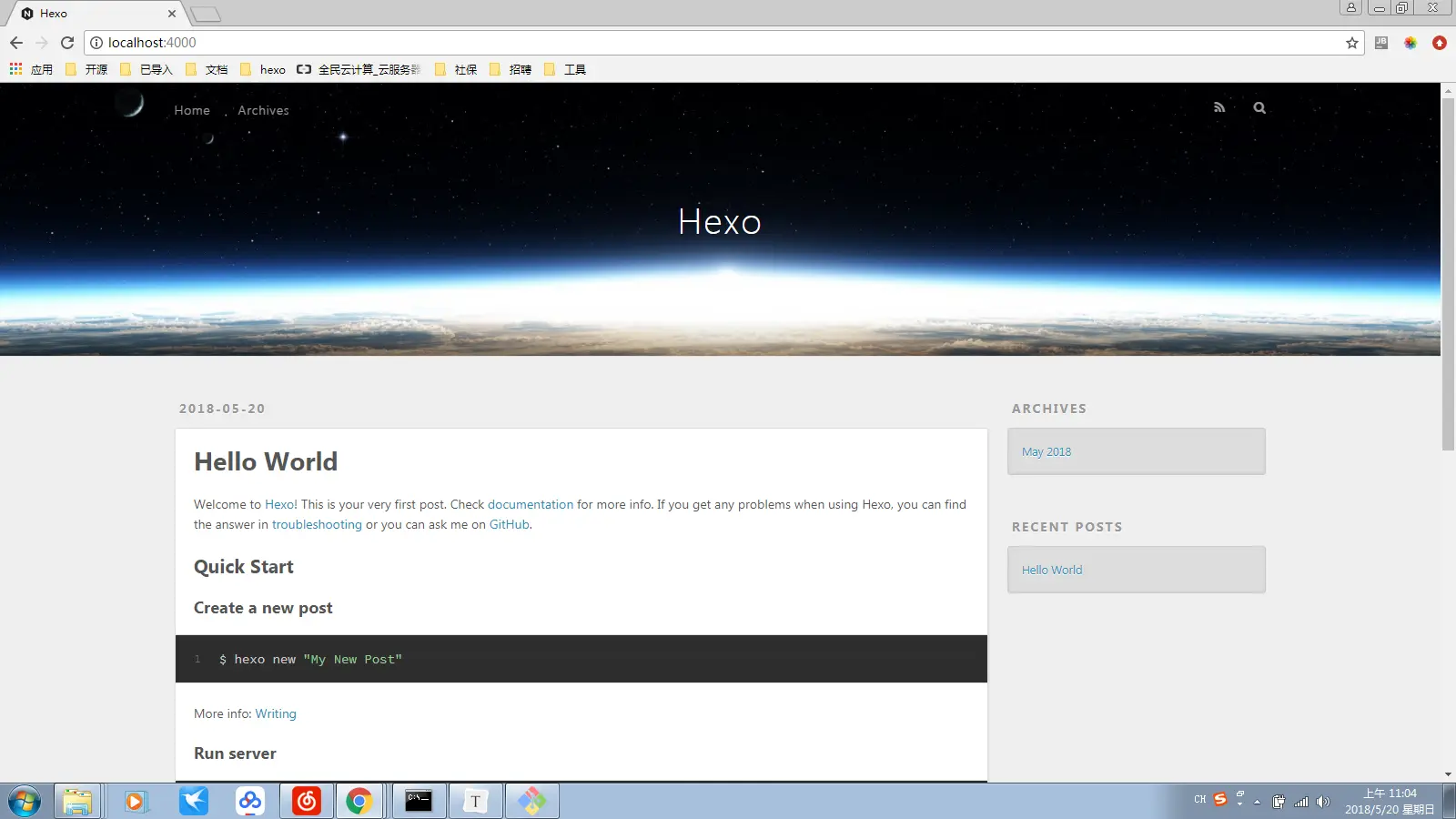
Task: Open the search icon in the site header
Action: tap(1259, 107)
